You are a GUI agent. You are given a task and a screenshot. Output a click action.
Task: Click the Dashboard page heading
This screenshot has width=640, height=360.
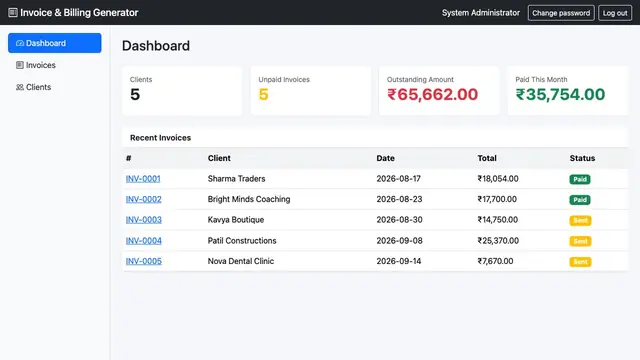(156, 46)
